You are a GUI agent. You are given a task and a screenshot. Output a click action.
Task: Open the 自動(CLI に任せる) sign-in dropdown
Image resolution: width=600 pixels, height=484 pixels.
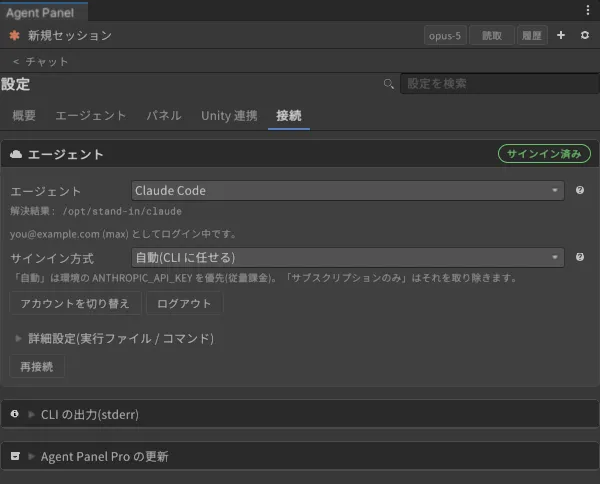pos(347,257)
